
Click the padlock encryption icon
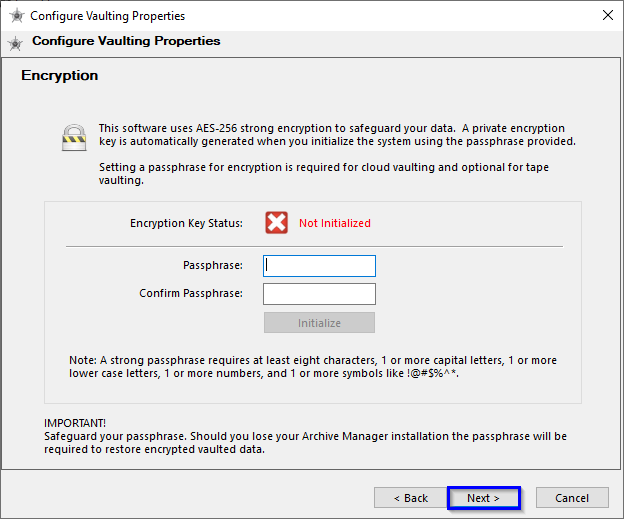pyautogui.click(x=74, y=137)
